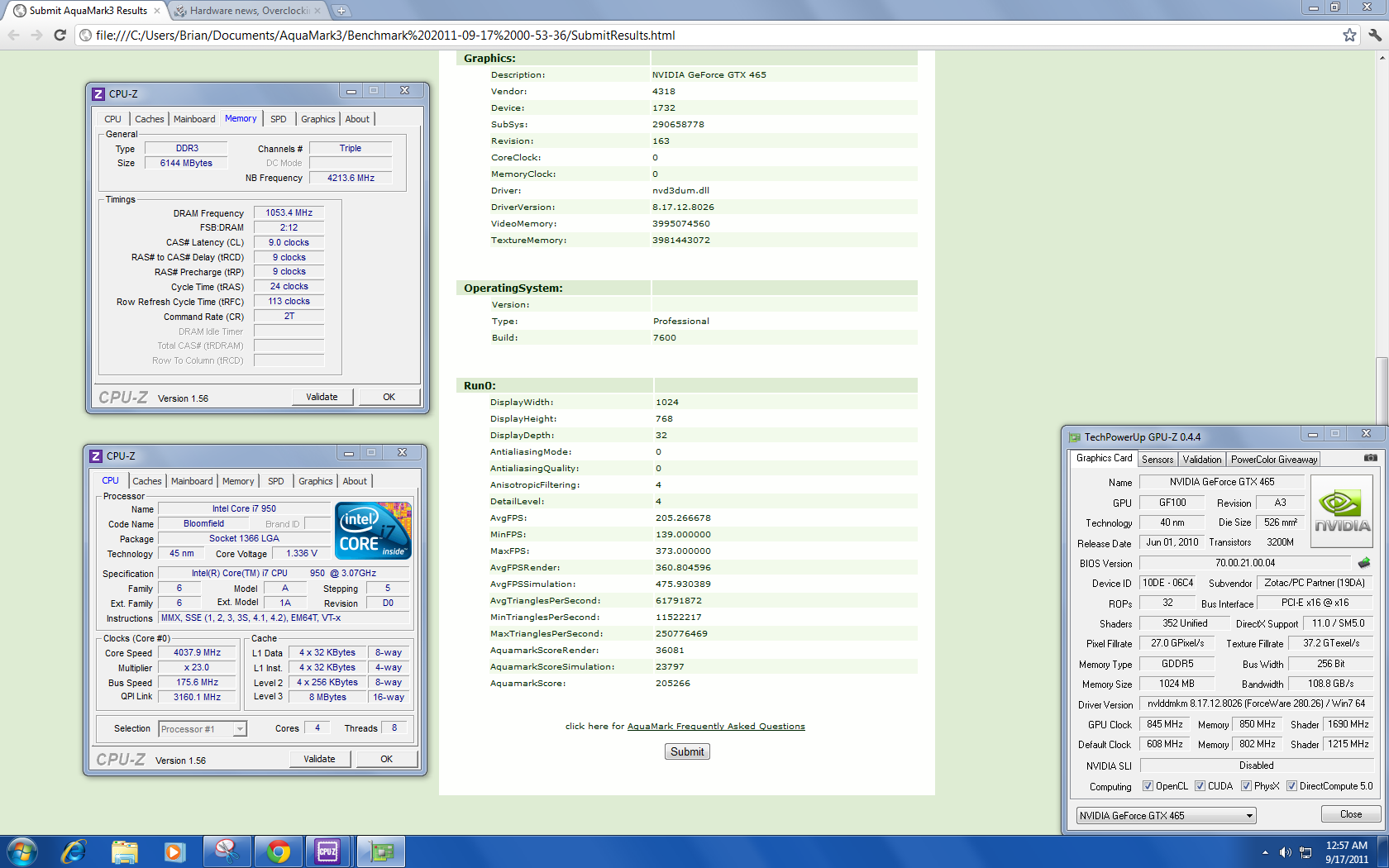The width and height of the screenshot is (1389, 868).
Task: Open About tab in lower CPU-Z
Action: pyautogui.click(x=355, y=481)
